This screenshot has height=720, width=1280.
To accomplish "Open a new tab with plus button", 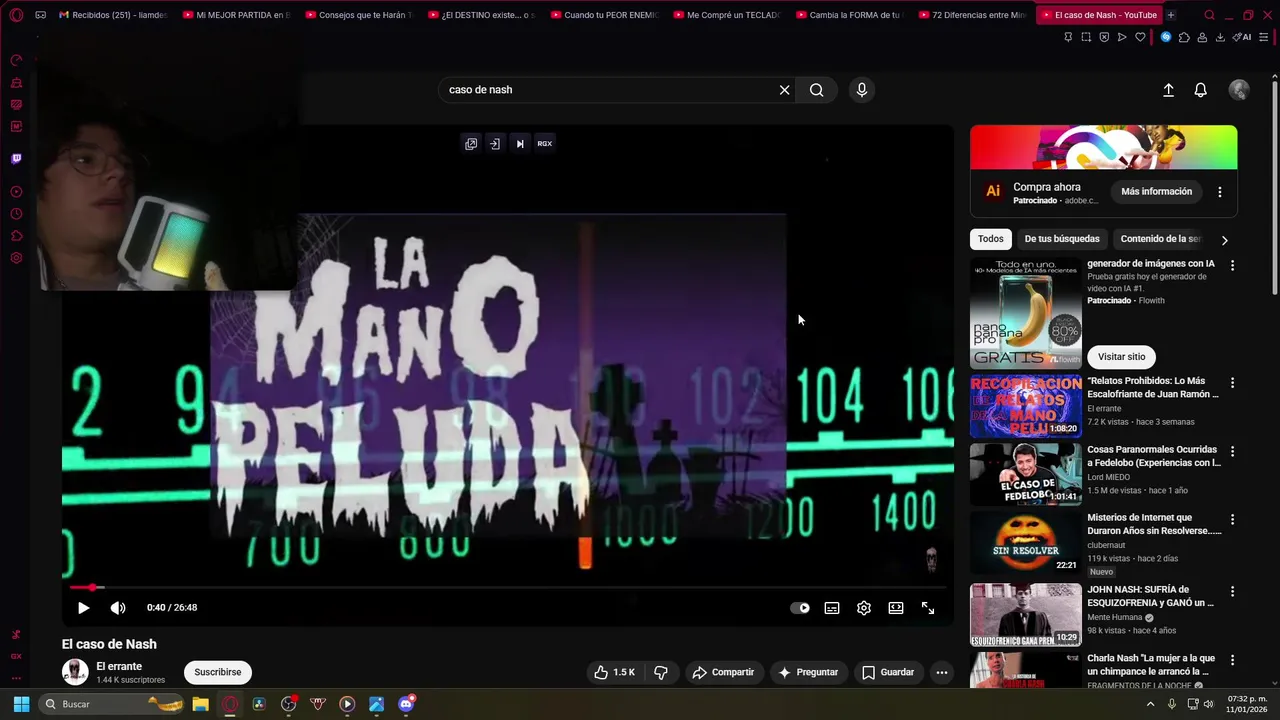I will point(1171,15).
